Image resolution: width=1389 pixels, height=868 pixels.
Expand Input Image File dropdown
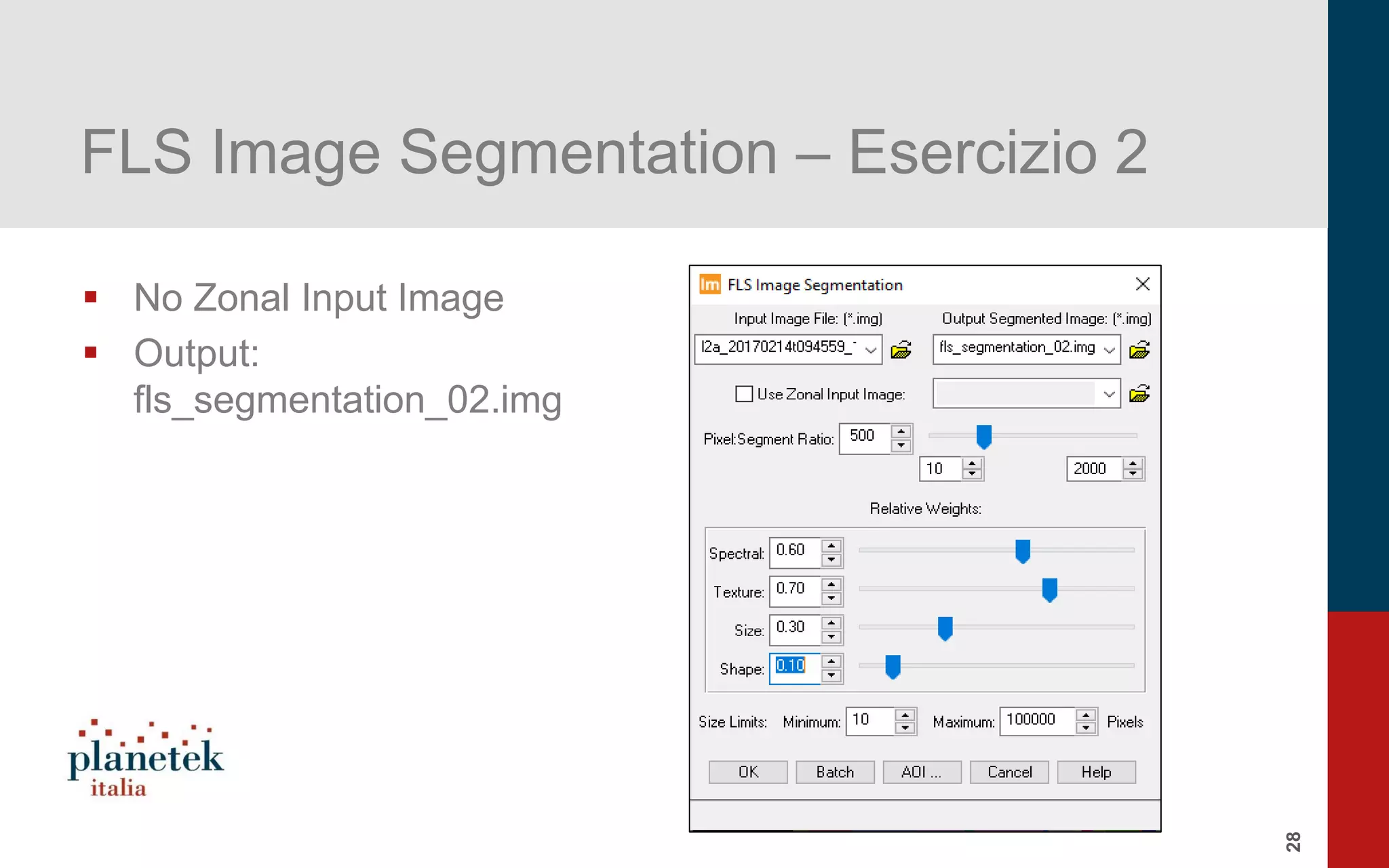[x=871, y=350]
